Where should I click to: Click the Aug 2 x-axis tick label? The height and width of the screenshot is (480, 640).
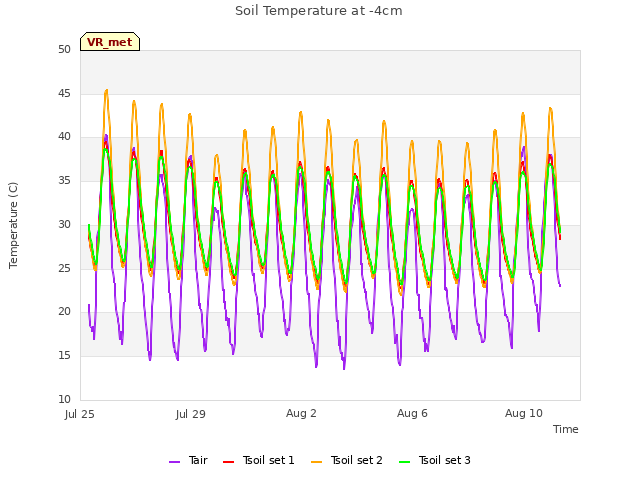point(301,413)
